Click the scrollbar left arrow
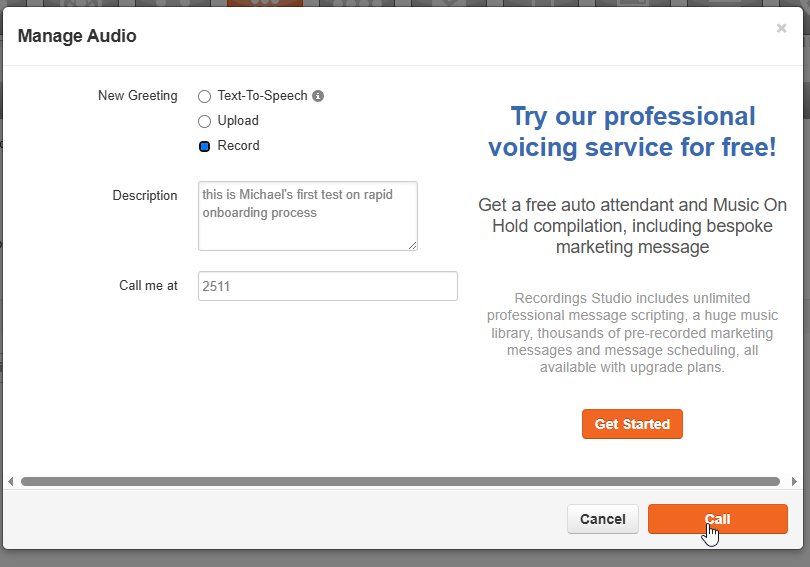The image size is (810, 567). 10,482
